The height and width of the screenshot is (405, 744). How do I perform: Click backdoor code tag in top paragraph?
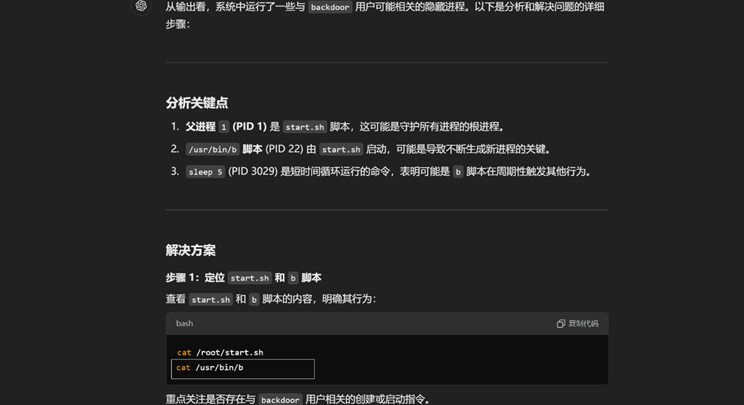tap(329, 7)
